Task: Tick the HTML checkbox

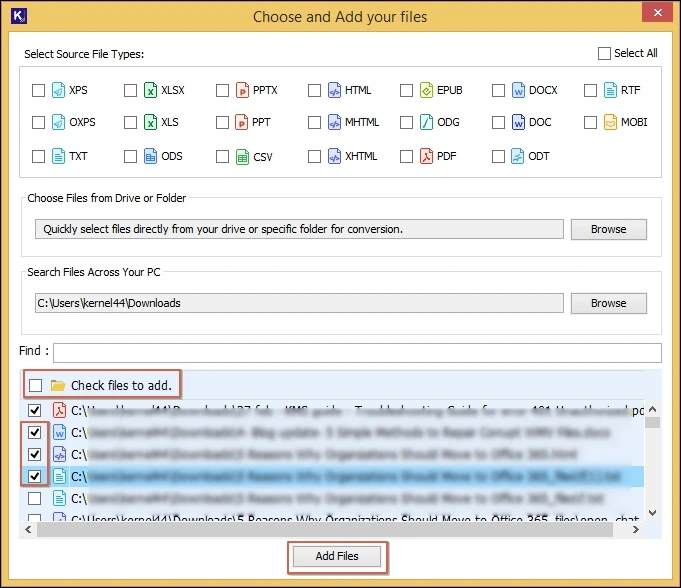Action: pyautogui.click(x=314, y=90)
